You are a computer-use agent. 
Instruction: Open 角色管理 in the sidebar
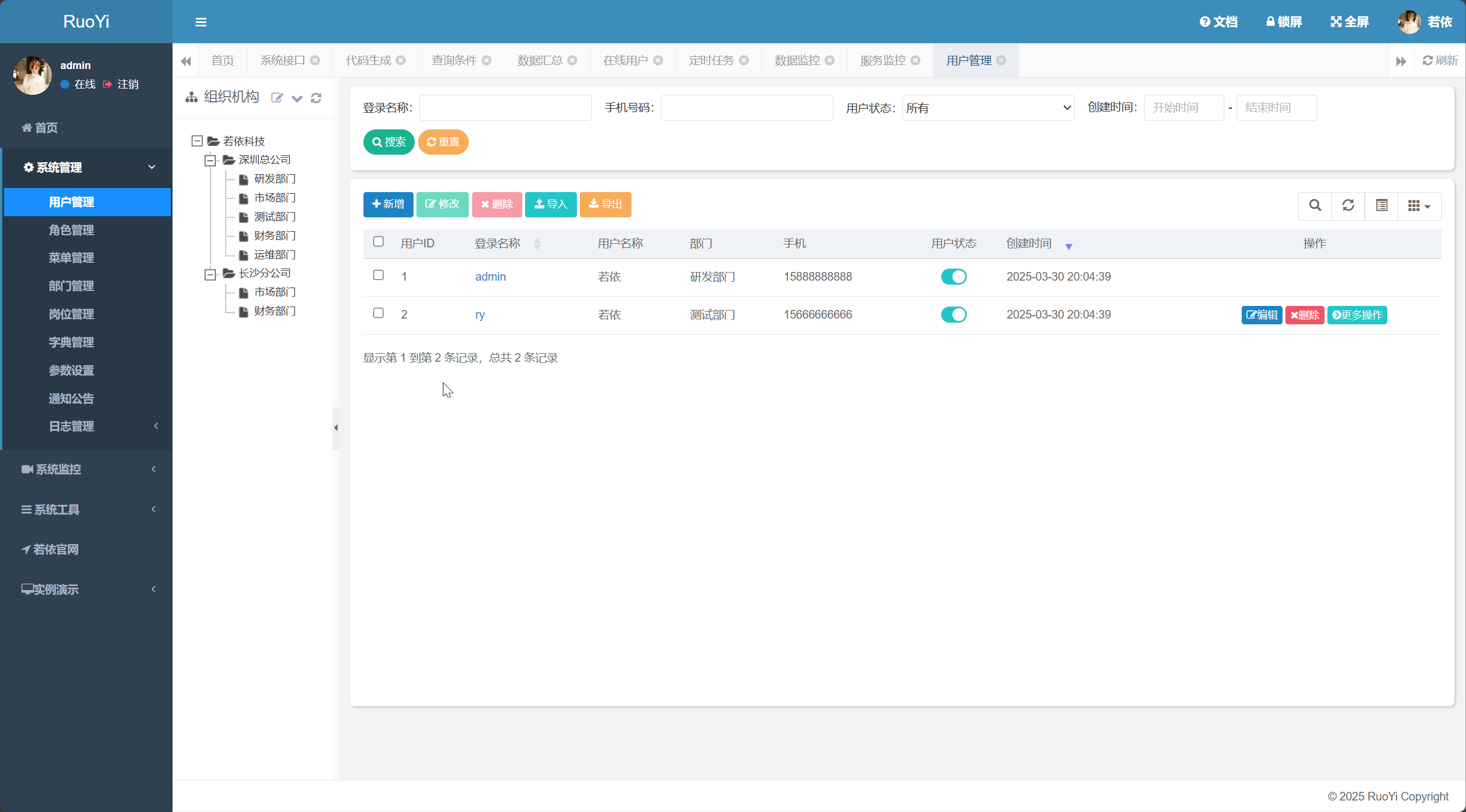point(71,230)
